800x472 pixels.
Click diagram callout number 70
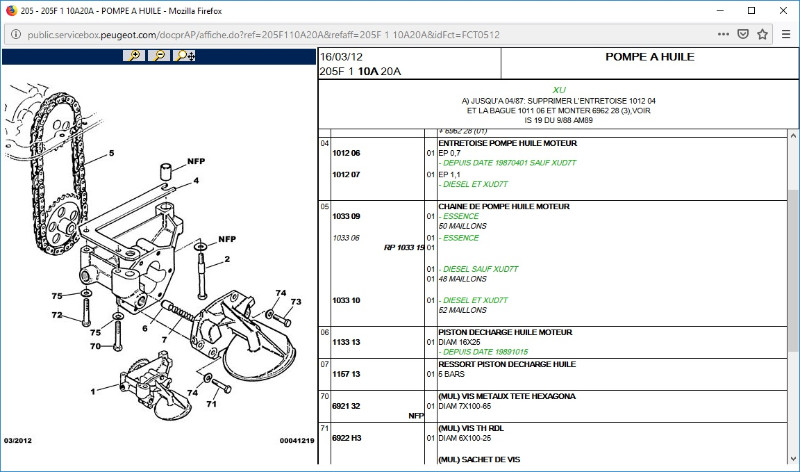(95, 346)
